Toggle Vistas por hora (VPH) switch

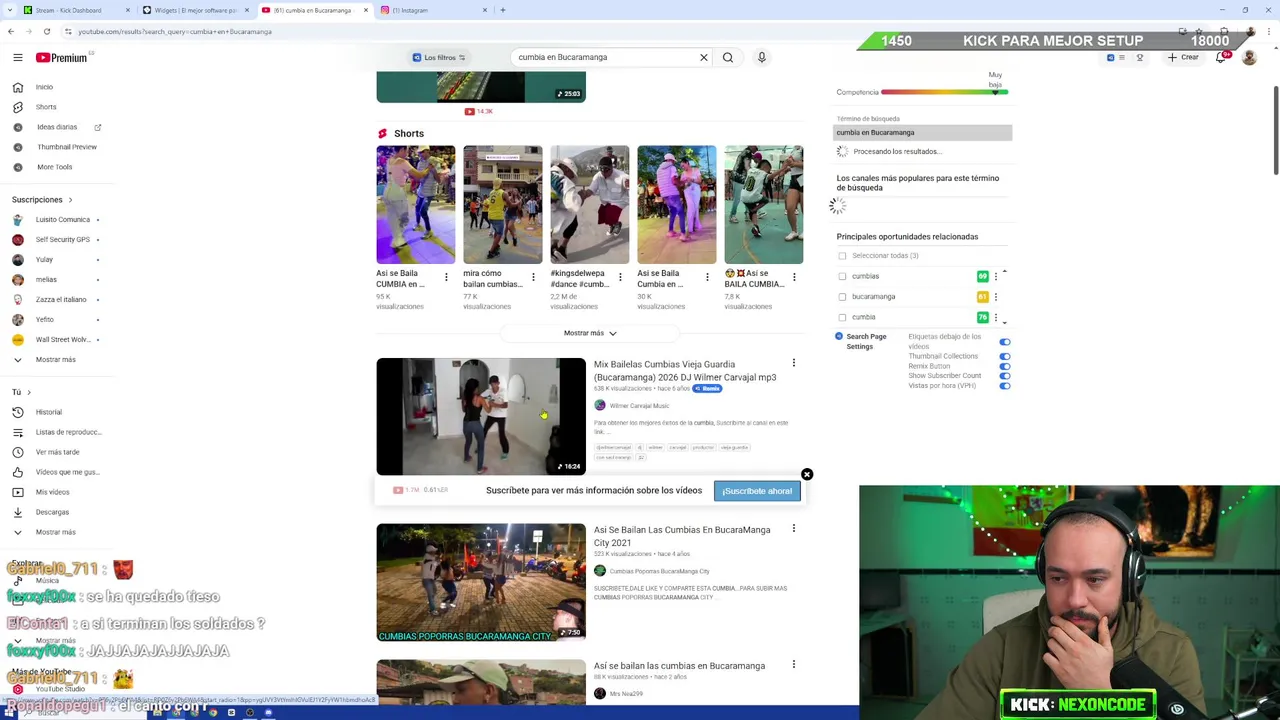click(x=1004, y=386)
